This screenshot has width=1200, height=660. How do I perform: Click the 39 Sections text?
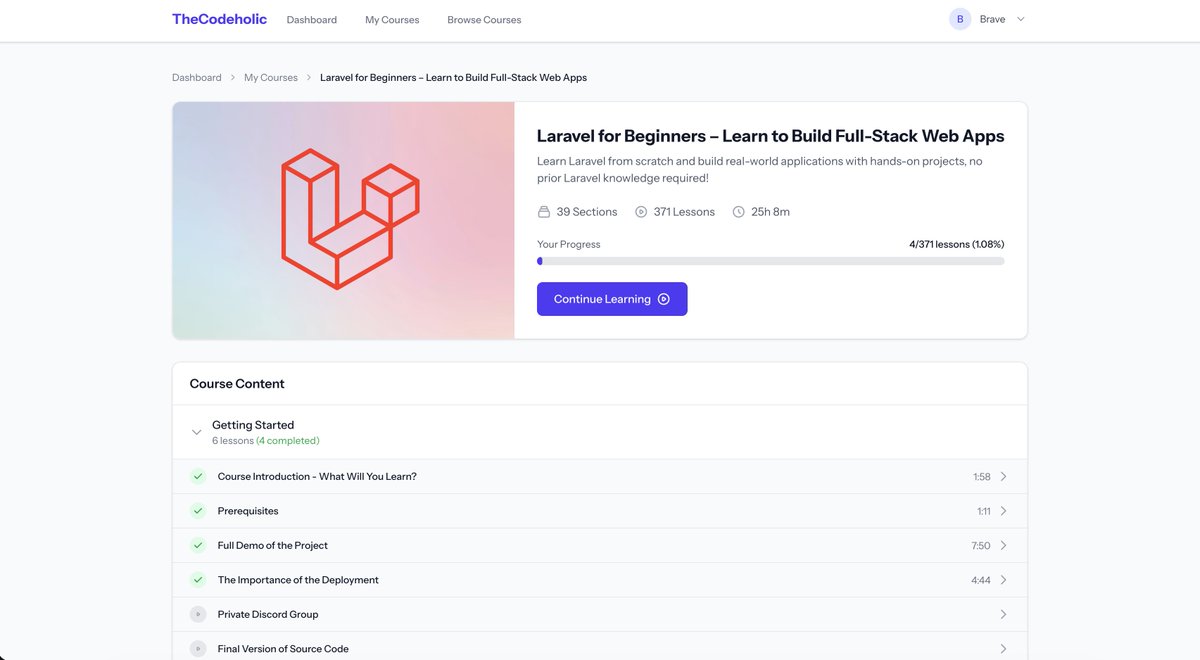click(587, 212)
